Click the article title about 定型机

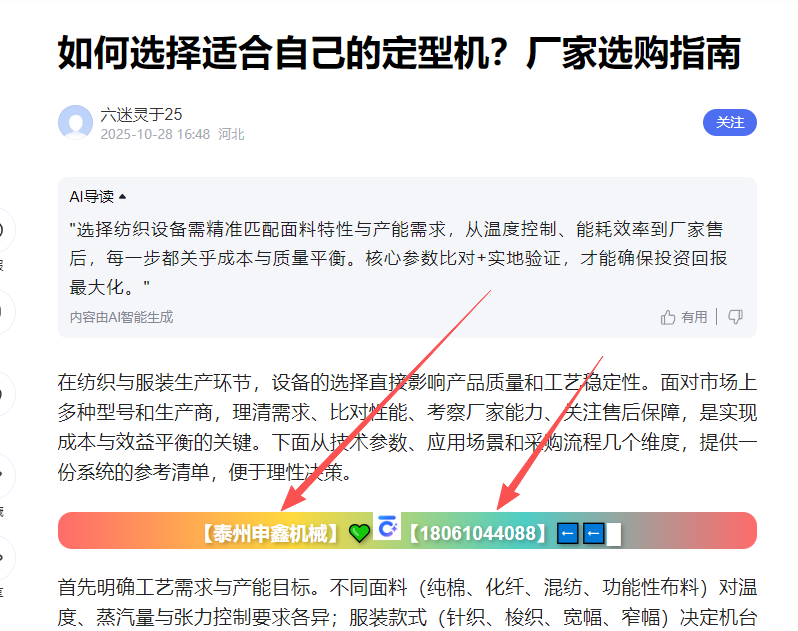point(400,52)
